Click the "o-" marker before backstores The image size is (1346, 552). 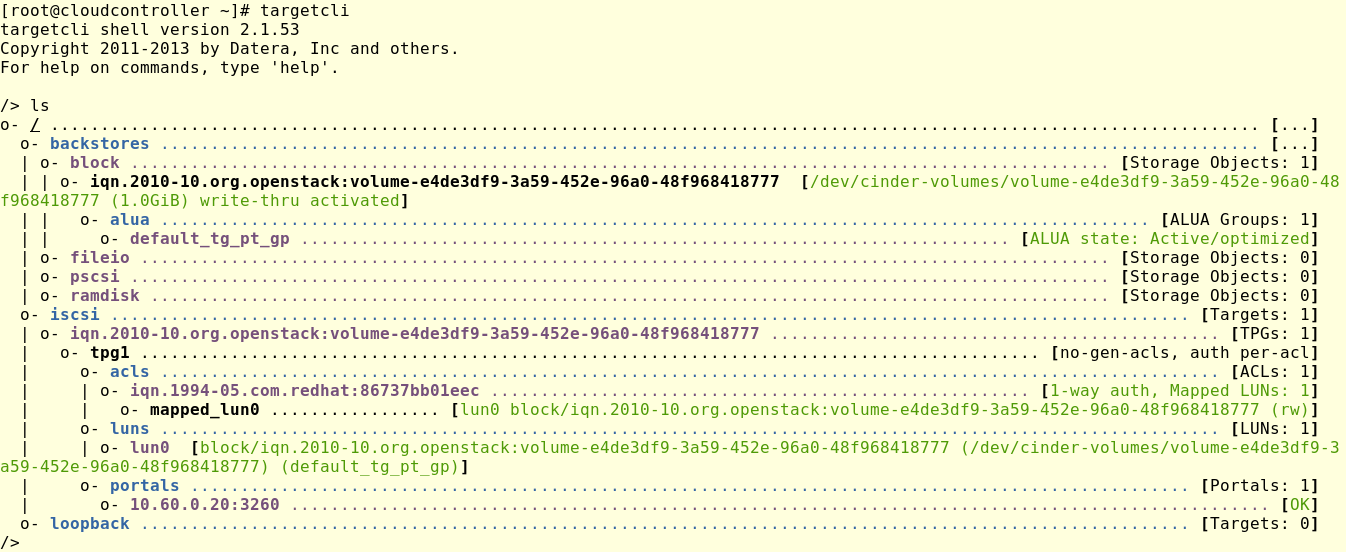[29, 144]
